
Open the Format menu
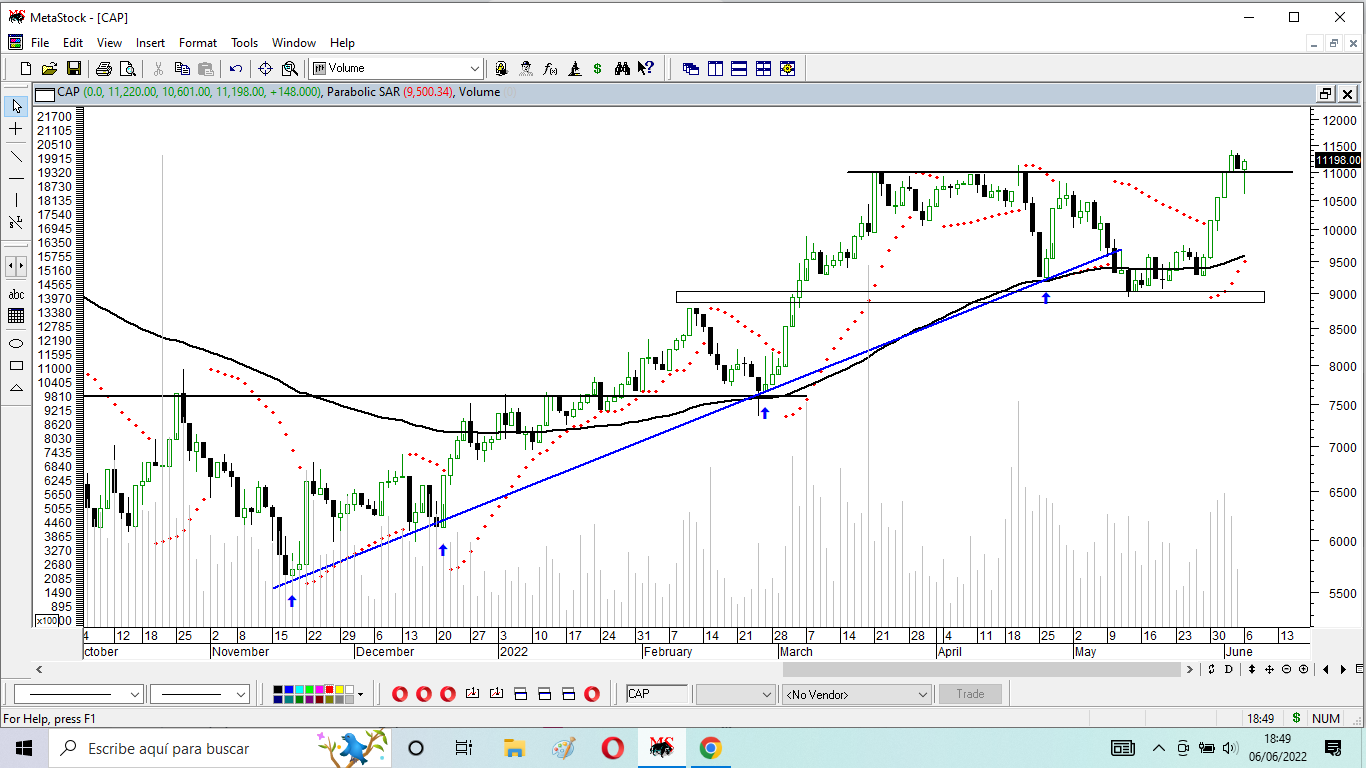(x=198, y=43)
